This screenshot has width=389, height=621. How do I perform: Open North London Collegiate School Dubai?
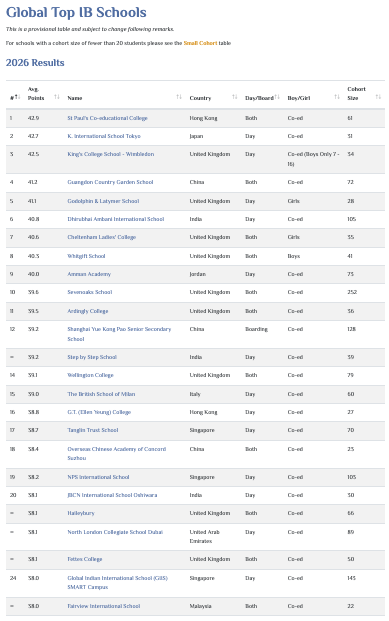point(115,532)
